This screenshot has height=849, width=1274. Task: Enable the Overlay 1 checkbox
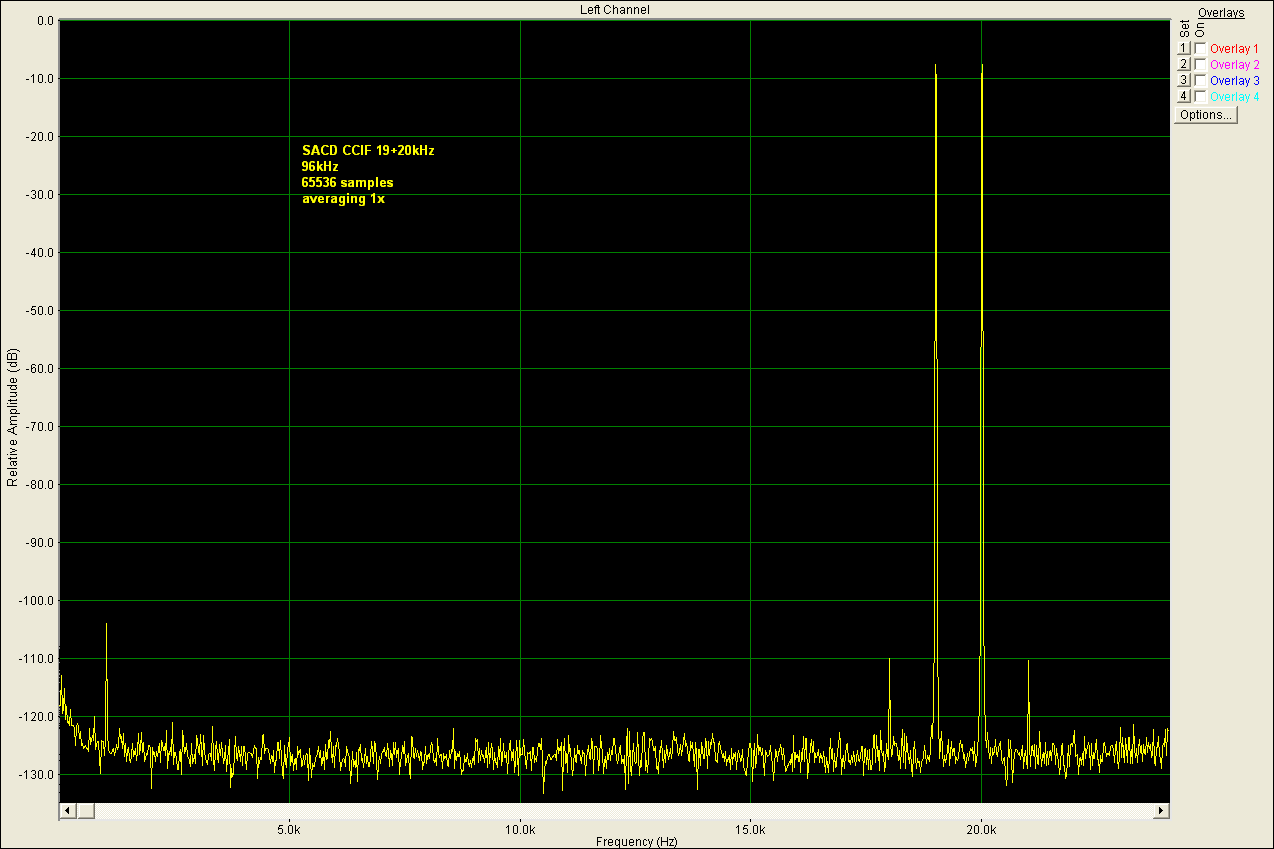click(1200, 48)
